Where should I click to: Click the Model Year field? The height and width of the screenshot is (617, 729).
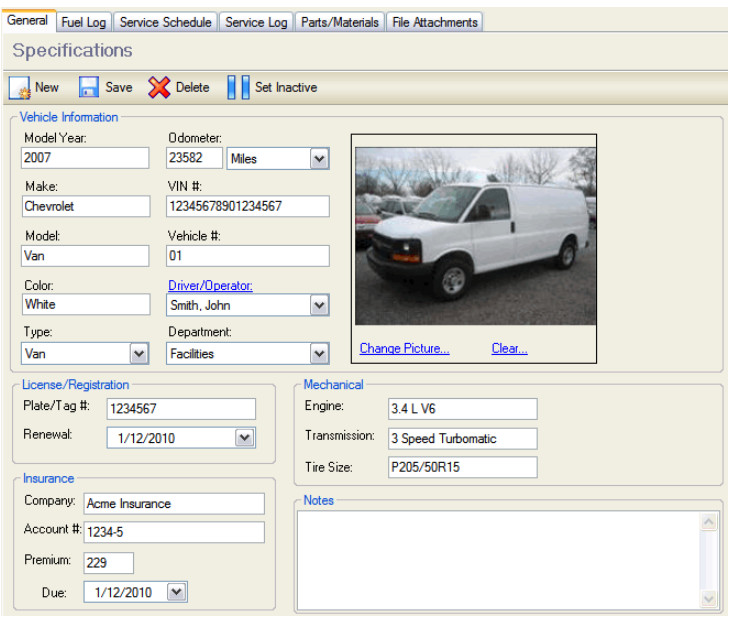tap(85, 158)
